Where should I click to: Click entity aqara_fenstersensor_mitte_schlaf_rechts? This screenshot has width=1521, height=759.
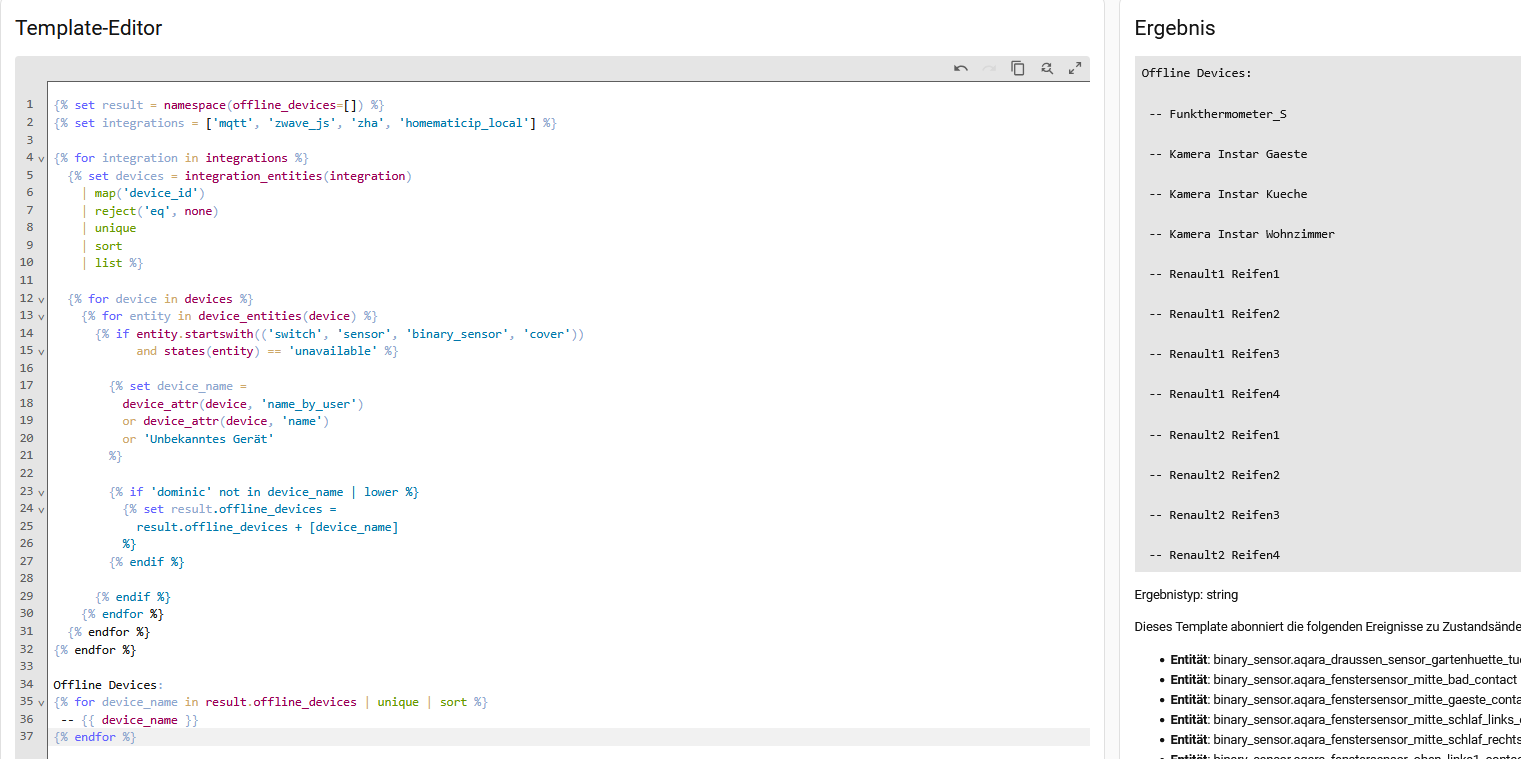pos(1345,740)
